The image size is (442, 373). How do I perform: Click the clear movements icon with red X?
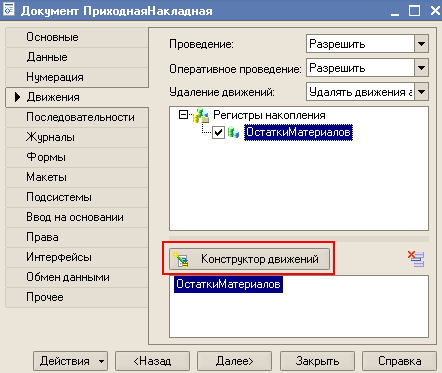point(416,259)
